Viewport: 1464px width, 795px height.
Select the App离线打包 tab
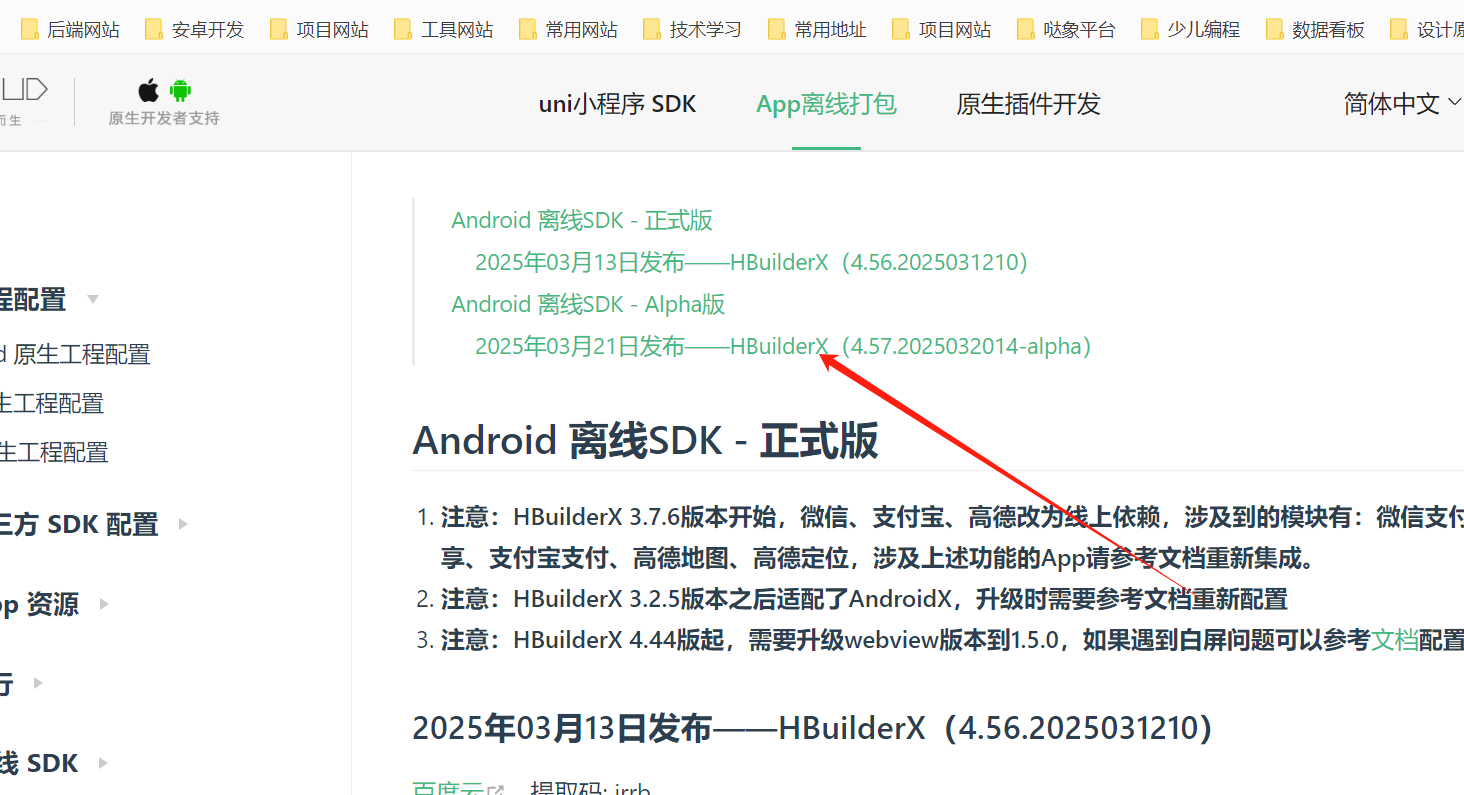(826, 104)
